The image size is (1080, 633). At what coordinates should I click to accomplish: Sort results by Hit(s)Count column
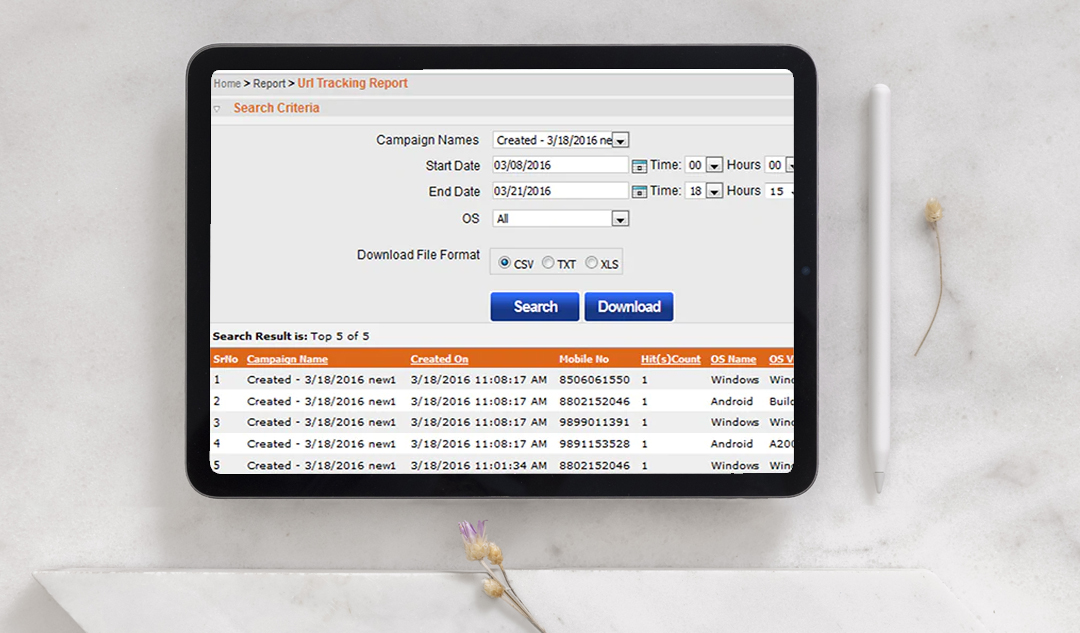tap(670, 358)
